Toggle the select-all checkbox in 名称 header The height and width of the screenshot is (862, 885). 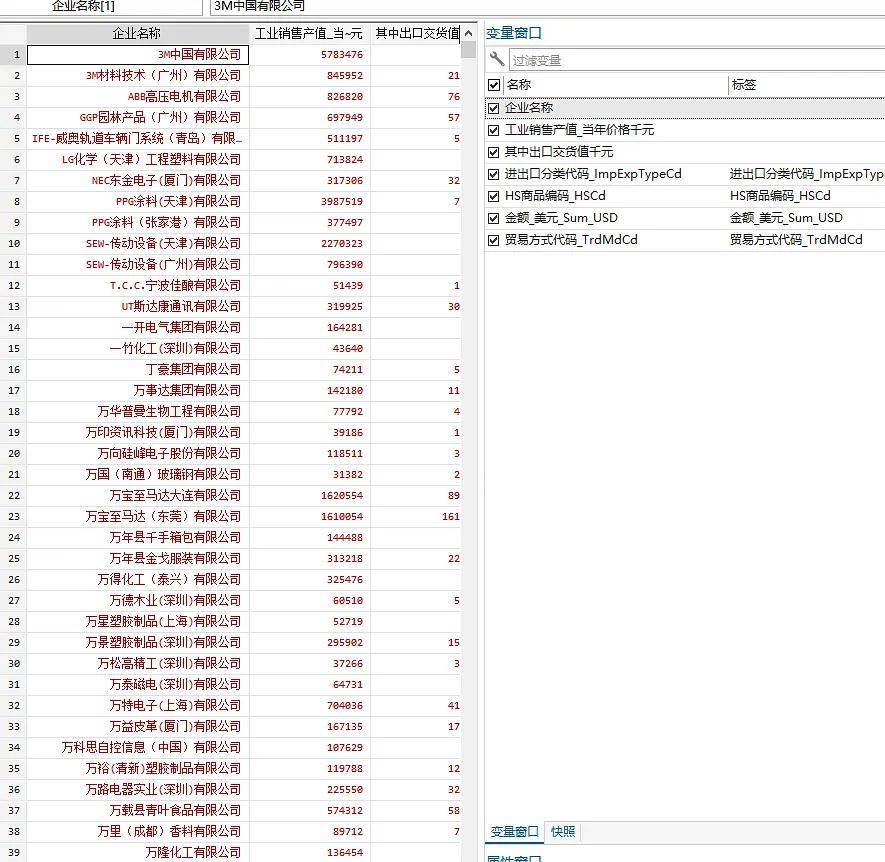[492, 84]
